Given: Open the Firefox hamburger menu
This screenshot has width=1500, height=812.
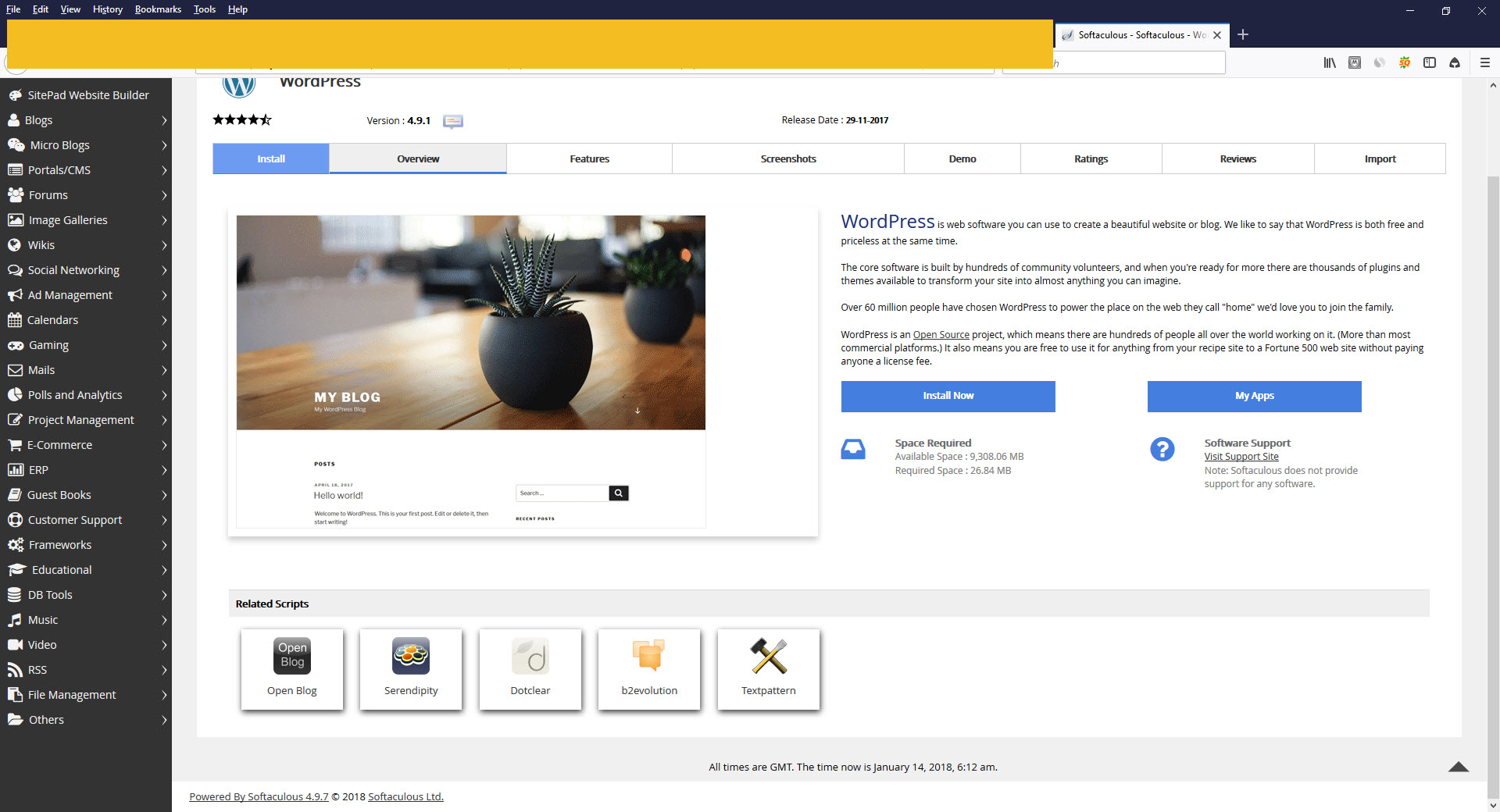Looking at the screenshot, I should [x=1485, y=62].
